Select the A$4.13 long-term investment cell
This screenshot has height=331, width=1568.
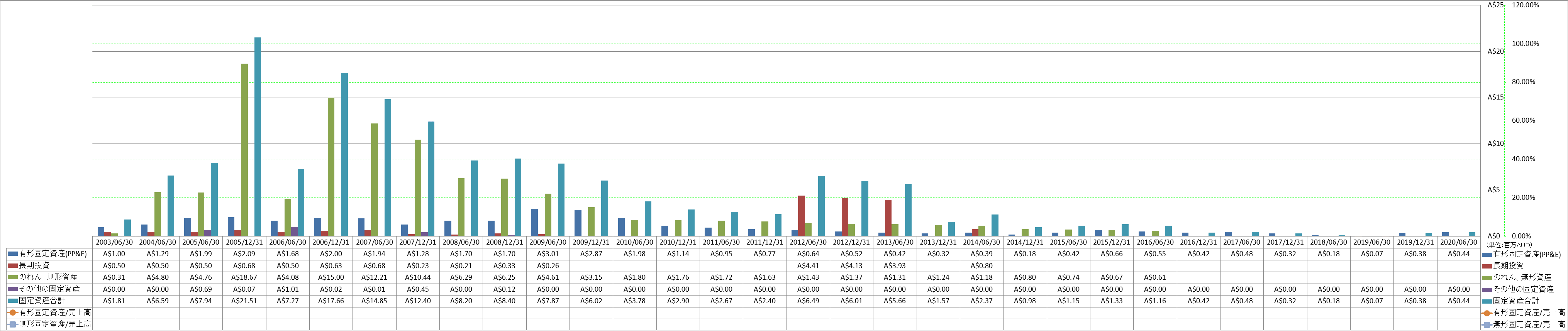pyautogui.click(x=851, y=266)
